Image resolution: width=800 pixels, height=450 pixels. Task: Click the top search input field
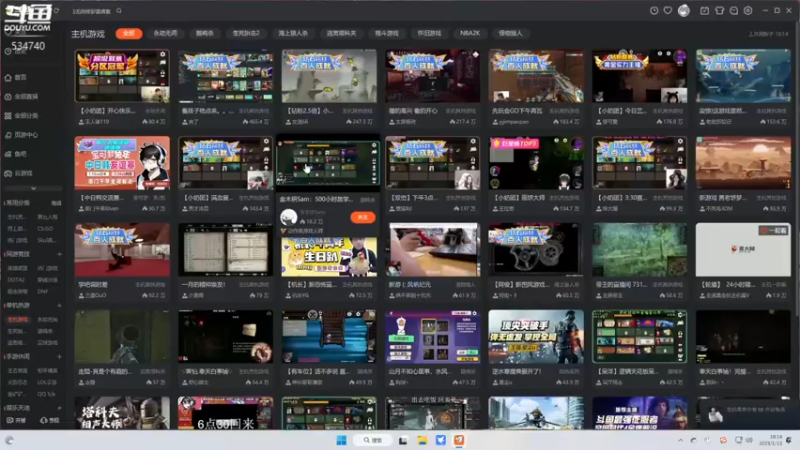[x=92, y=11]
